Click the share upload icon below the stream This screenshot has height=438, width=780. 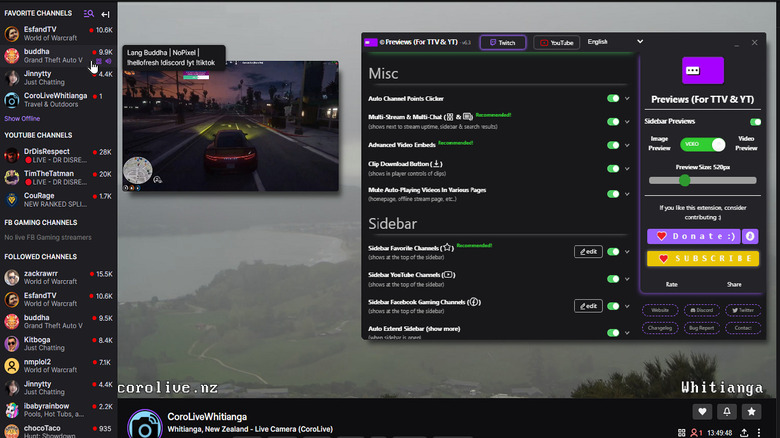point(744,432)
